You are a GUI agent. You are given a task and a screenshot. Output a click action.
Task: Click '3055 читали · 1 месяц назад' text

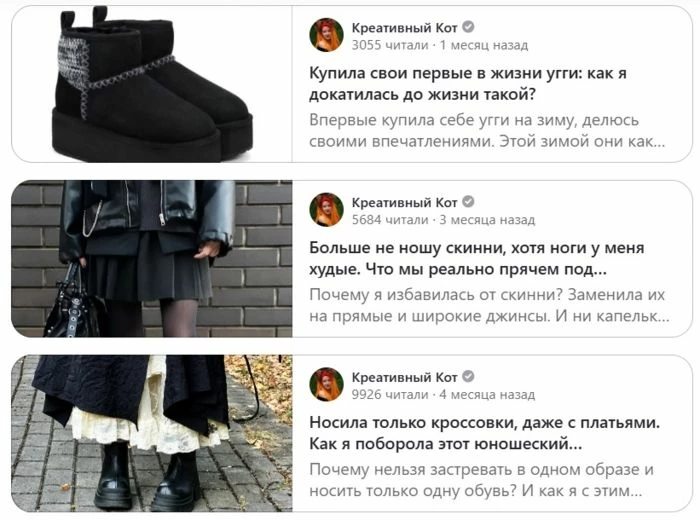click(440, 45)
